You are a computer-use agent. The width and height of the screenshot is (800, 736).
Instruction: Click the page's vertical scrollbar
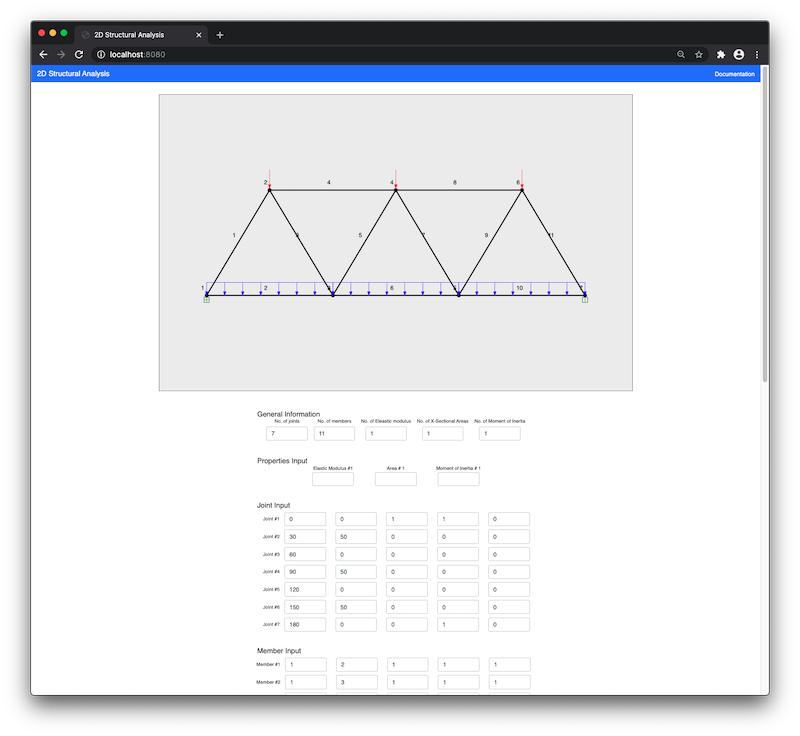[x=765, y=230]
